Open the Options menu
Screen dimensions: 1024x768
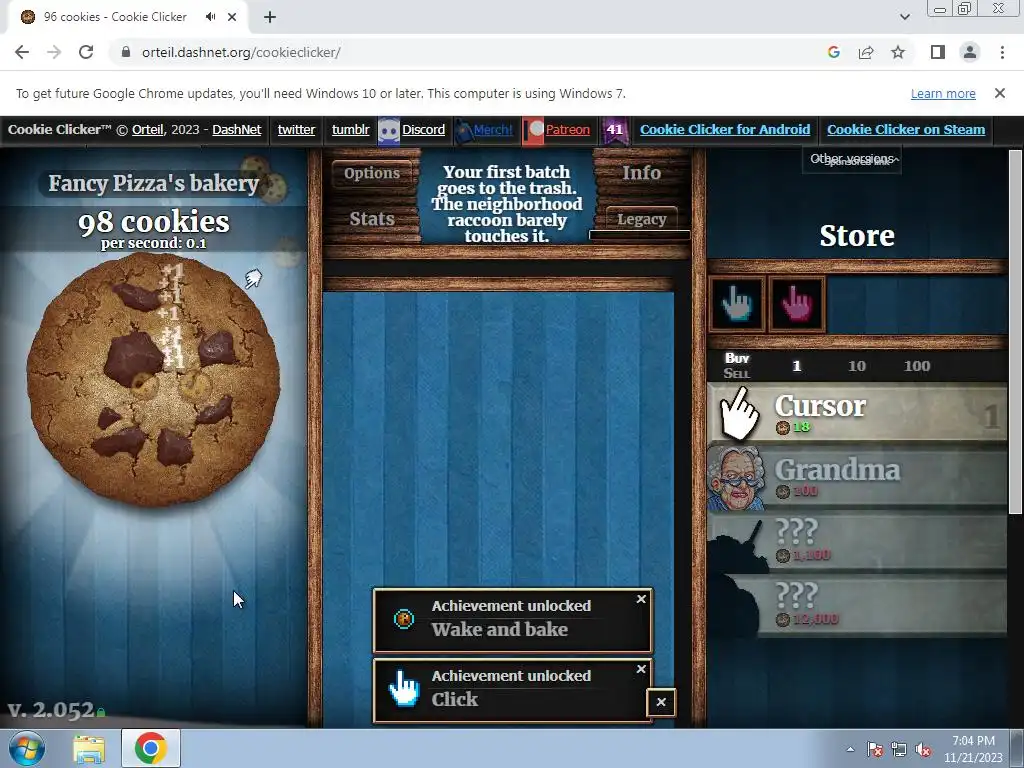tap(372, 173)
